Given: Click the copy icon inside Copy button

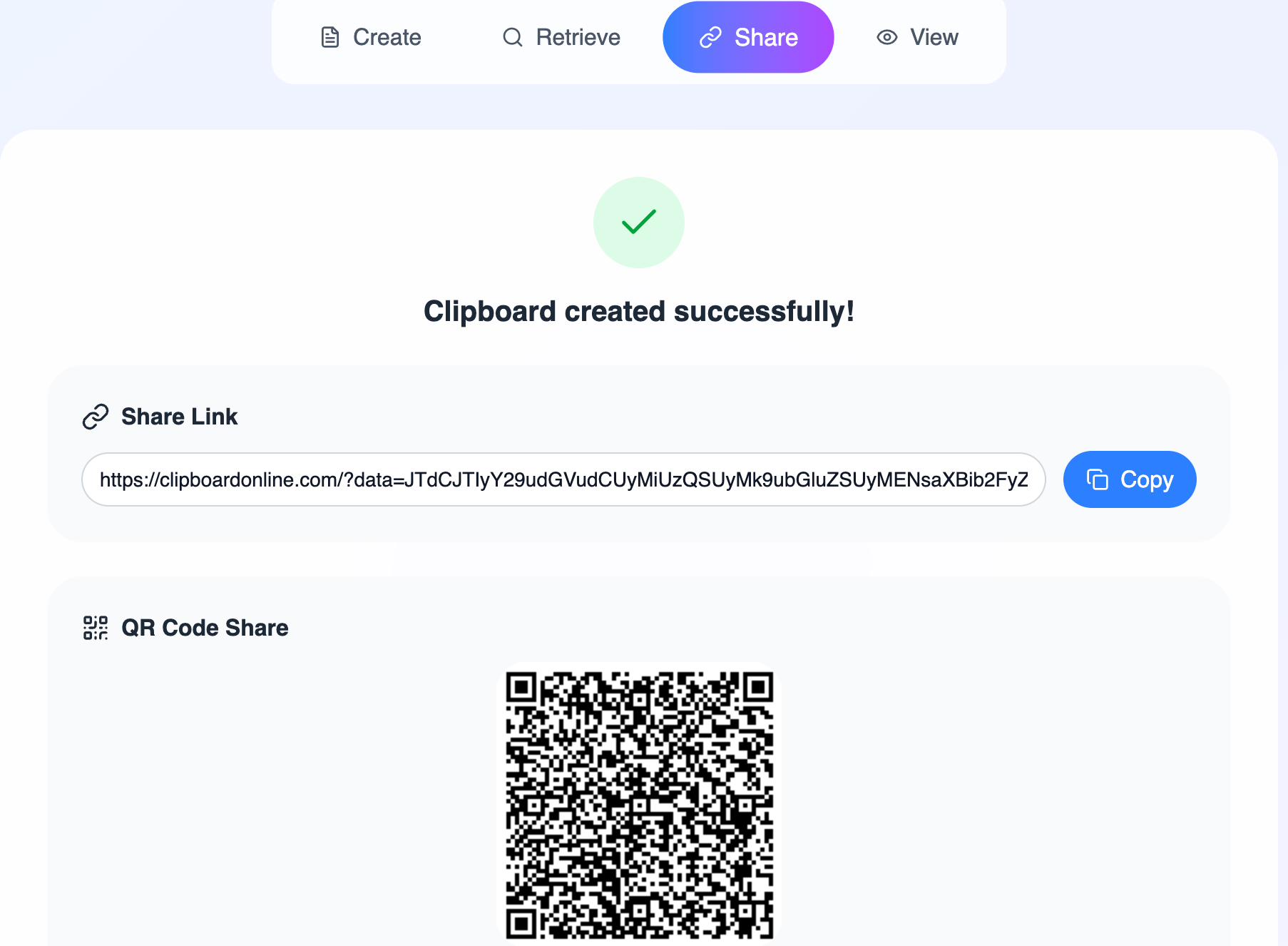Looking at the screenshot, I should coord(1098,479).
